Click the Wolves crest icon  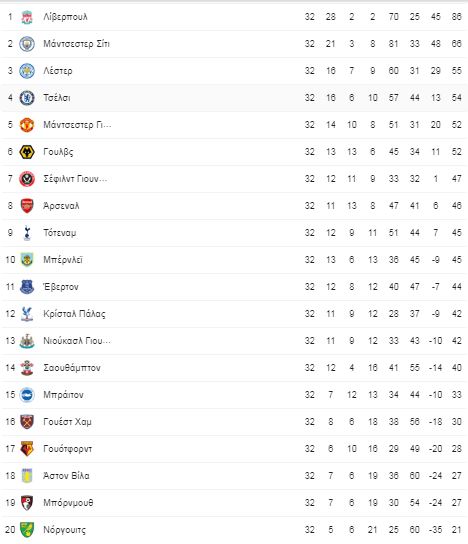tap(27, 152)
